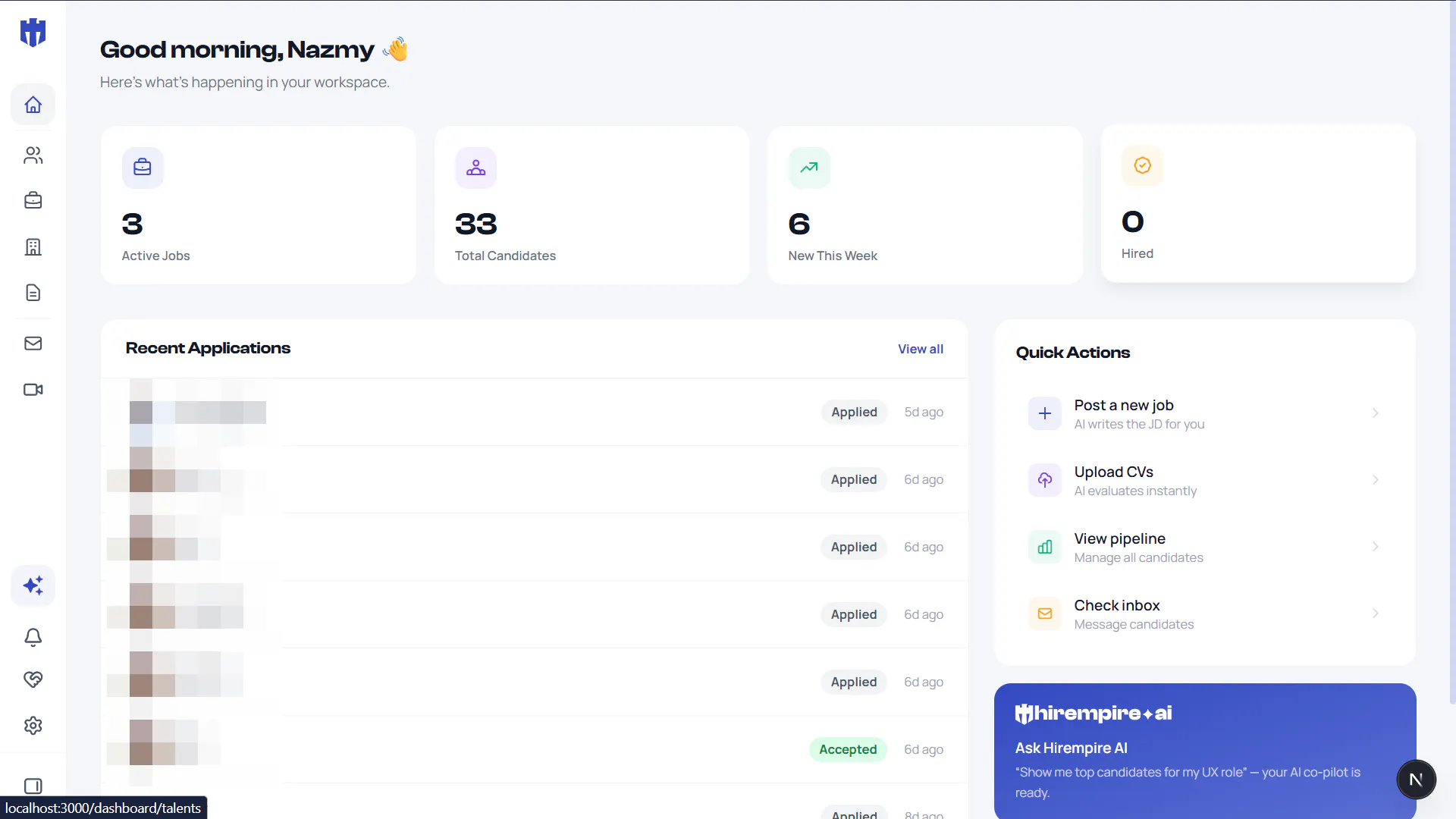
Task: Open the AI sparkles assistant icon
Action: (33, 585)
